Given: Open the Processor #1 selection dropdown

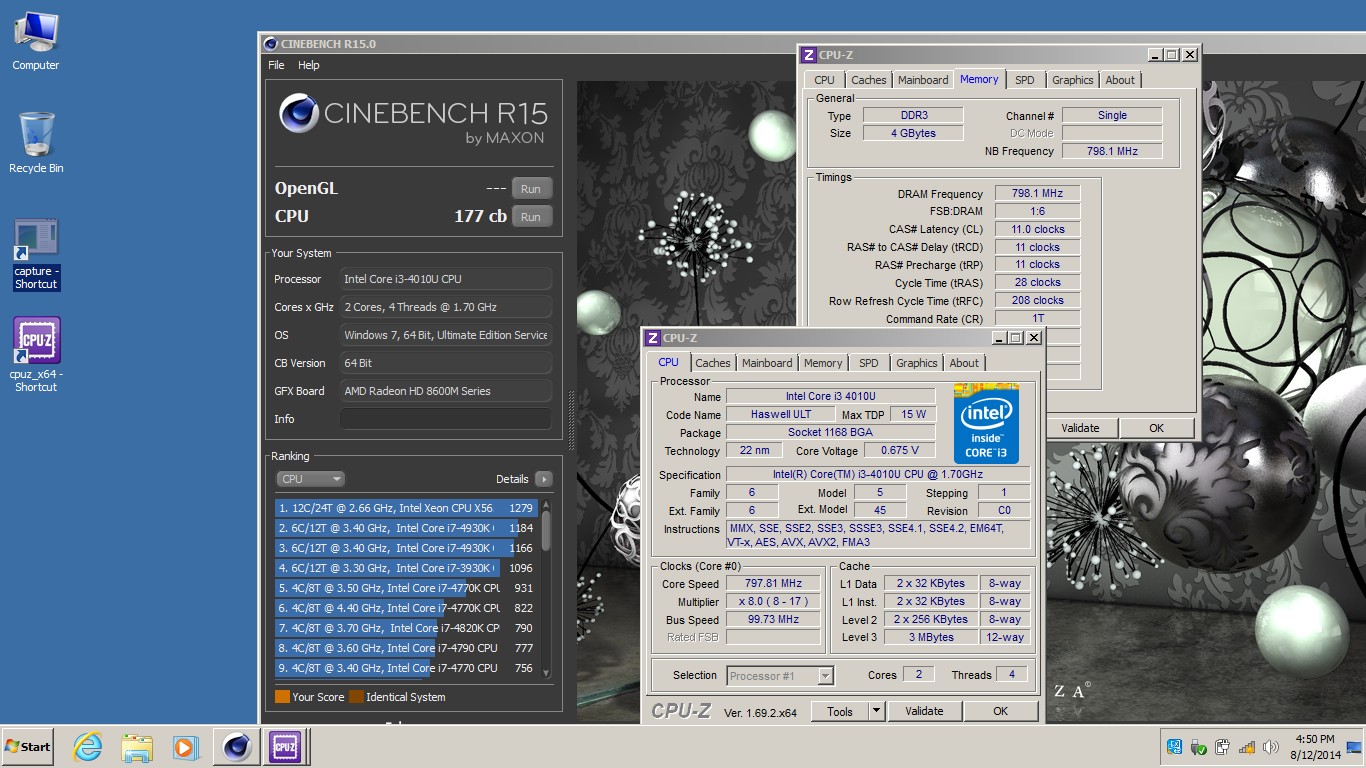Looking at the screenshot, I should click(x=780, y=676).
